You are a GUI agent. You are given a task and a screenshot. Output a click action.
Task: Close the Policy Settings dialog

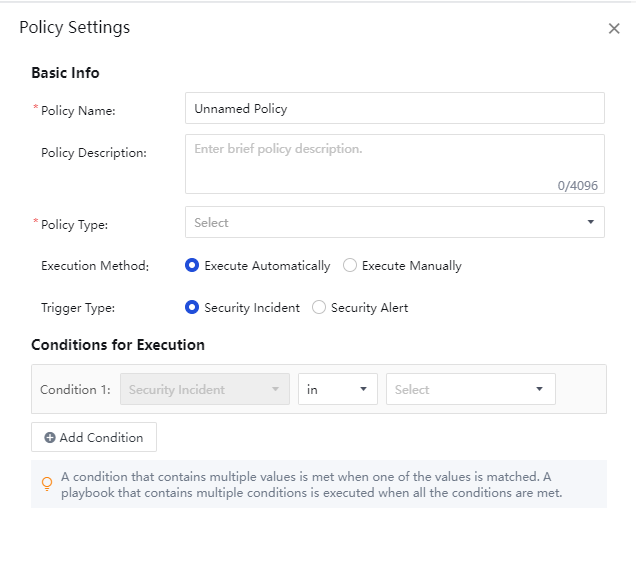pos(614,29)
